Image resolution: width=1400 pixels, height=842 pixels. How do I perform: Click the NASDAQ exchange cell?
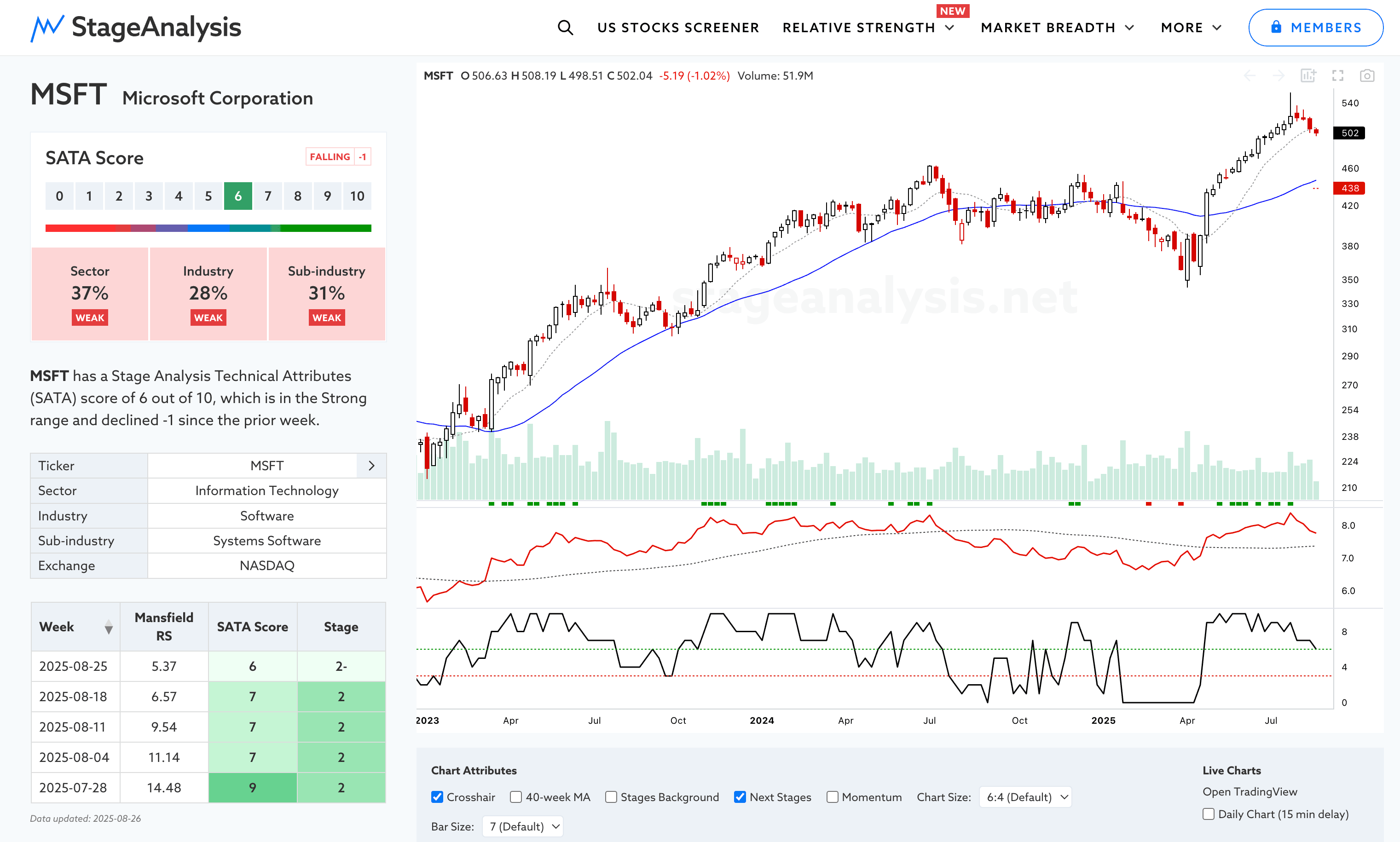coord(267,565)
